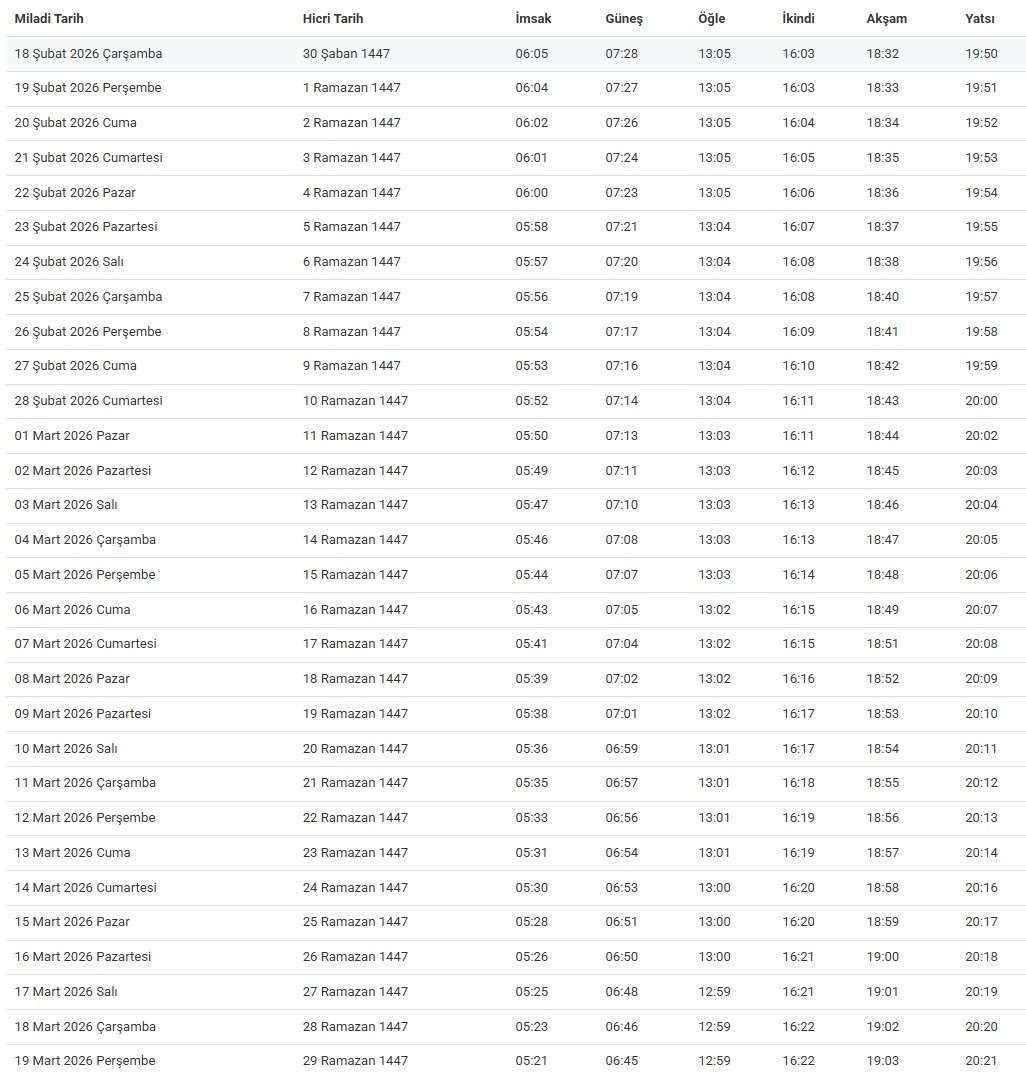Select the 27 Ramazan 1447 cell
Viewport: 1026px width, 1076px height.
[x=355, y=992]
